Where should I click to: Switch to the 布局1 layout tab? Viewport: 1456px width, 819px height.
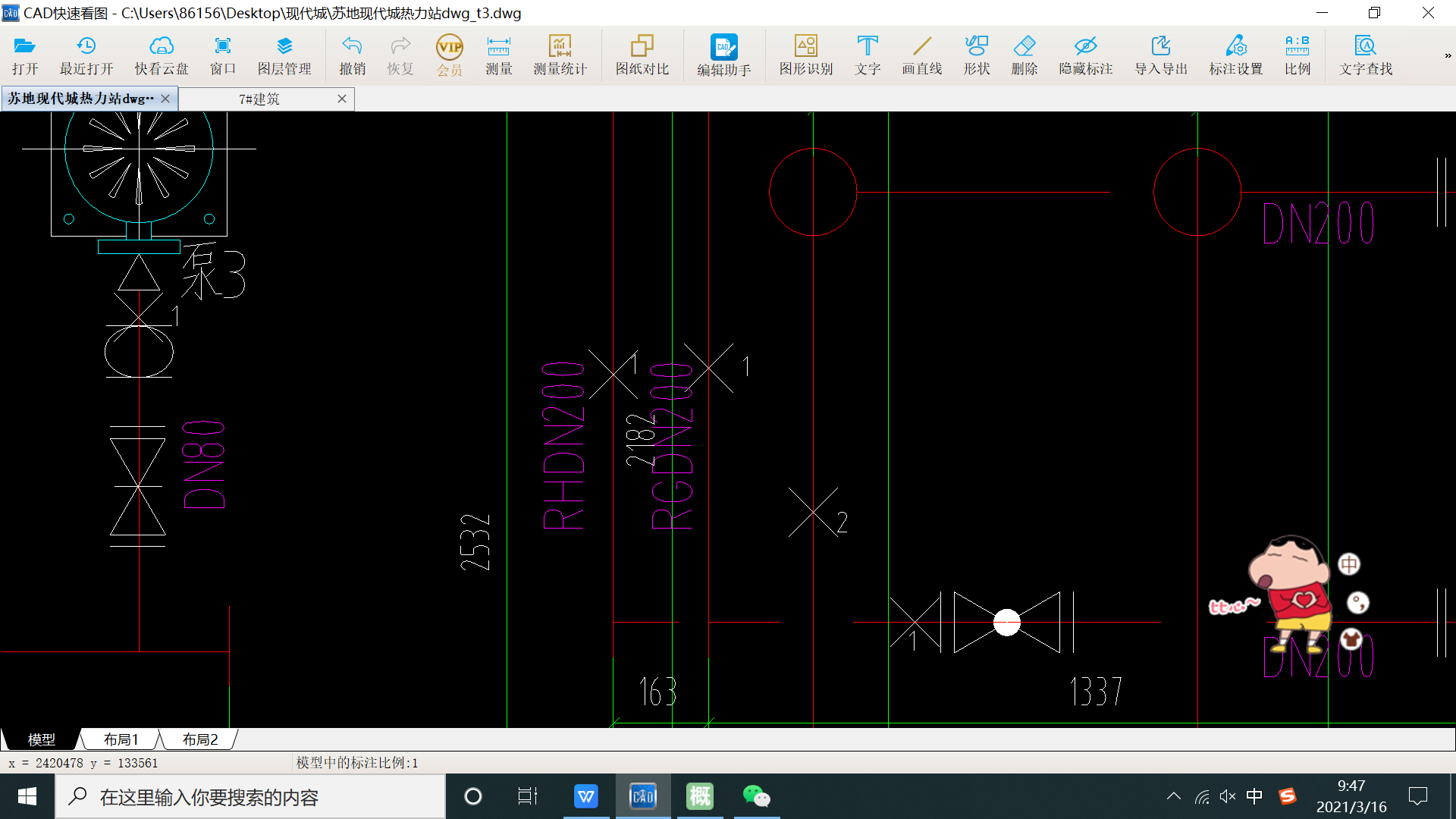(x=121, y=739)
